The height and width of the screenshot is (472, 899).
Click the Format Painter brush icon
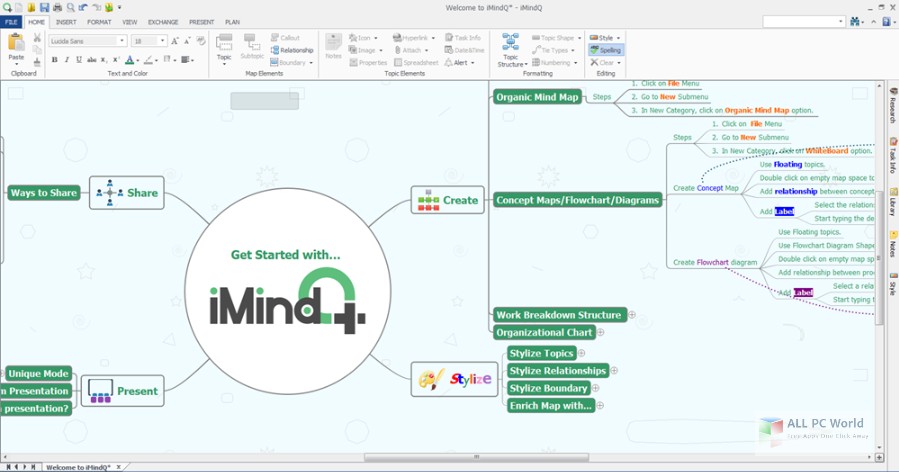click(x=37, y=62)
